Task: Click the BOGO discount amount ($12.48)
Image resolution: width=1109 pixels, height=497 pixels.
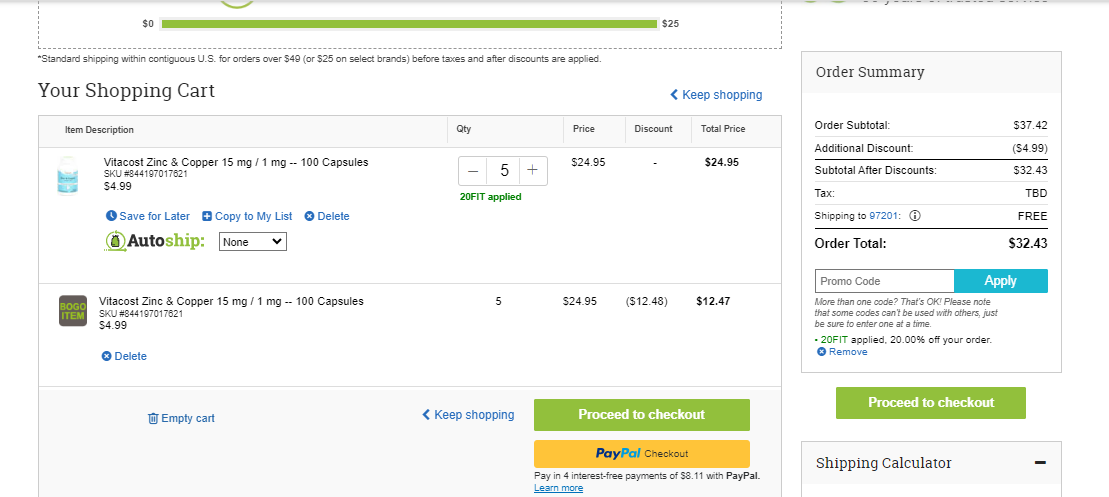Action: pos(646,301)
